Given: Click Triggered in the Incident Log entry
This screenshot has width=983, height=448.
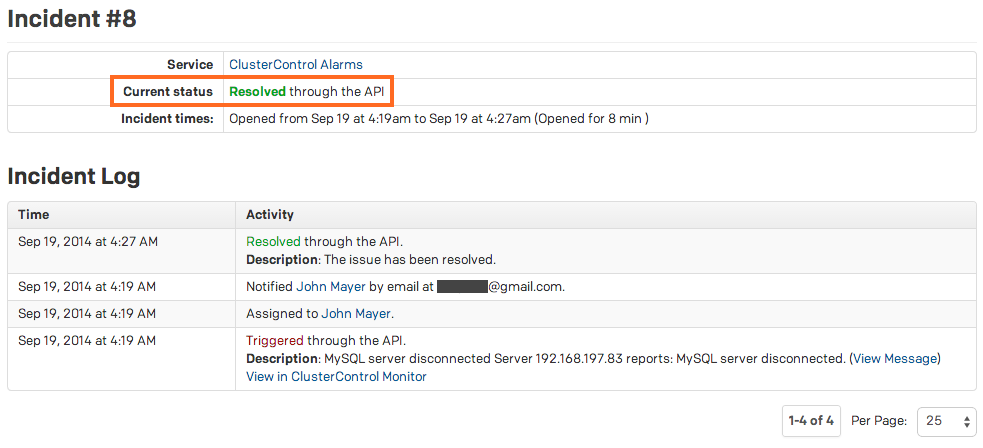Looking at the screenshot, I should click(275, 341).
